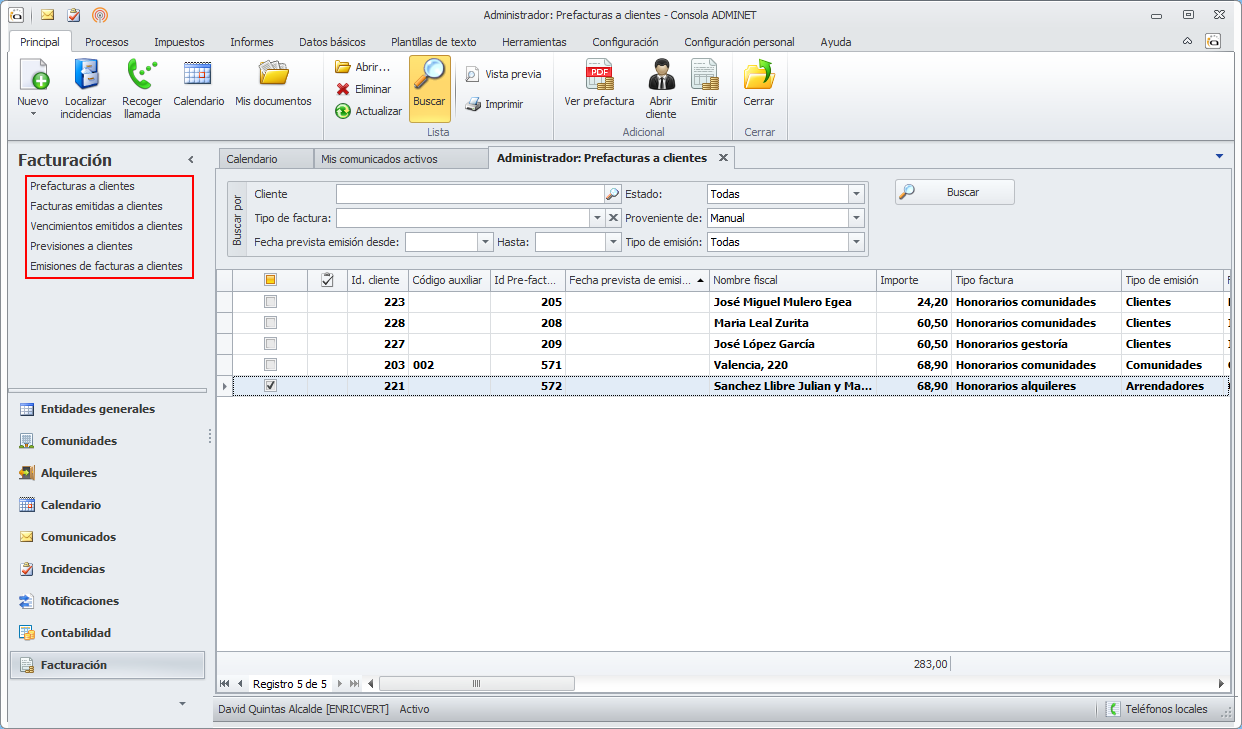Expand the Tipo de emisión dropdown

[x=856, y=242]
